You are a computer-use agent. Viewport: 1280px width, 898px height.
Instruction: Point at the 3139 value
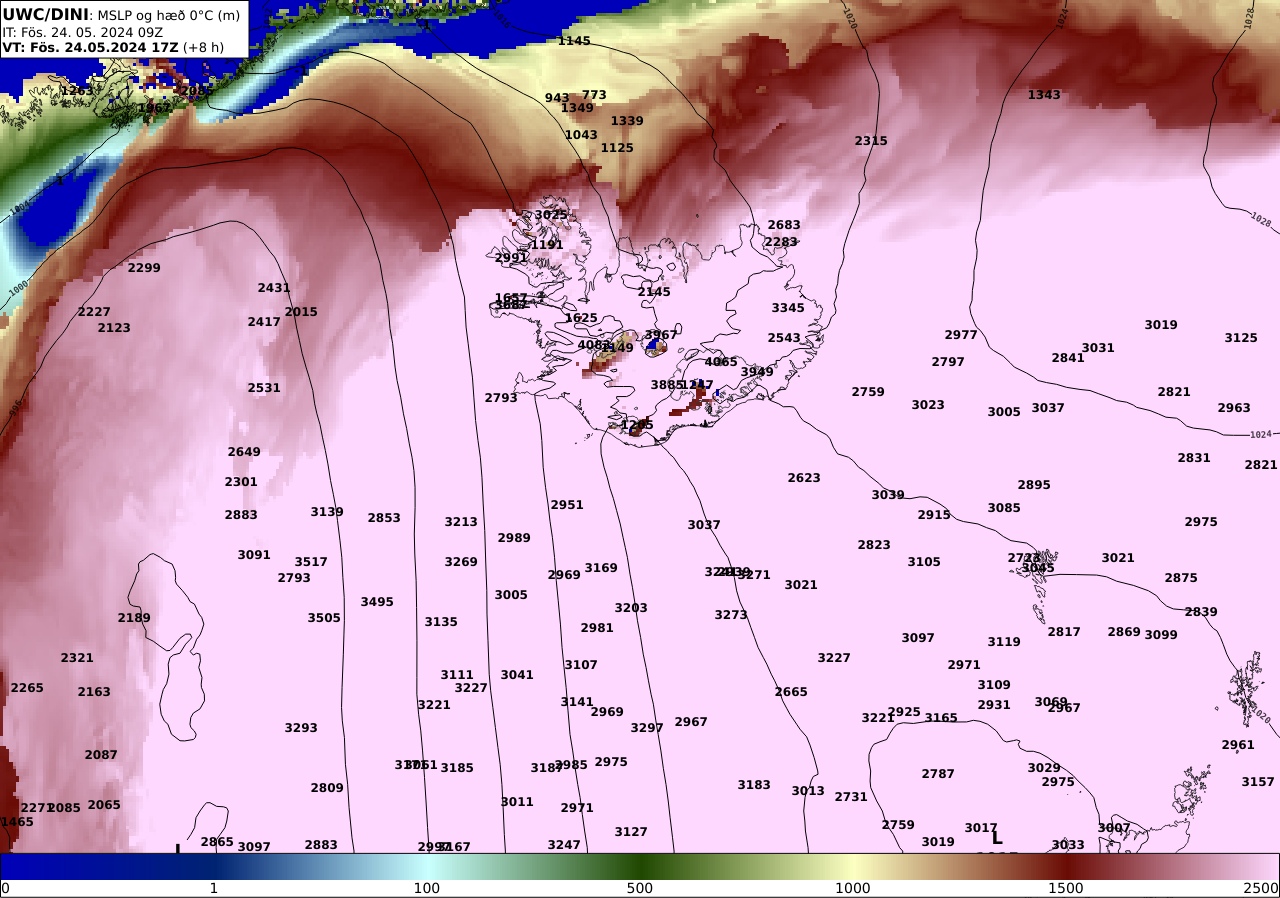pos(327,512)
